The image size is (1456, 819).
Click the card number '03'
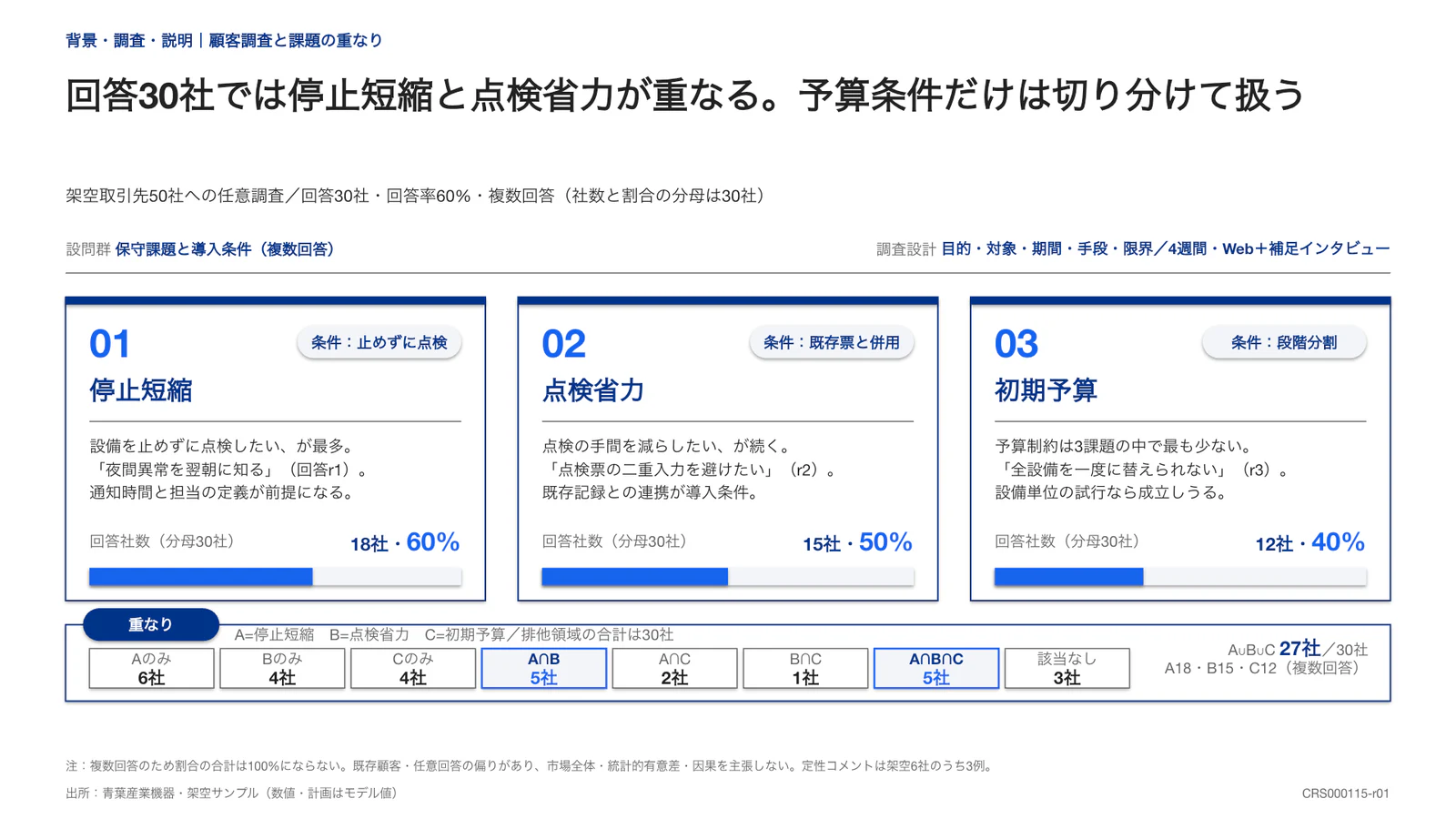click(1016, 344)
